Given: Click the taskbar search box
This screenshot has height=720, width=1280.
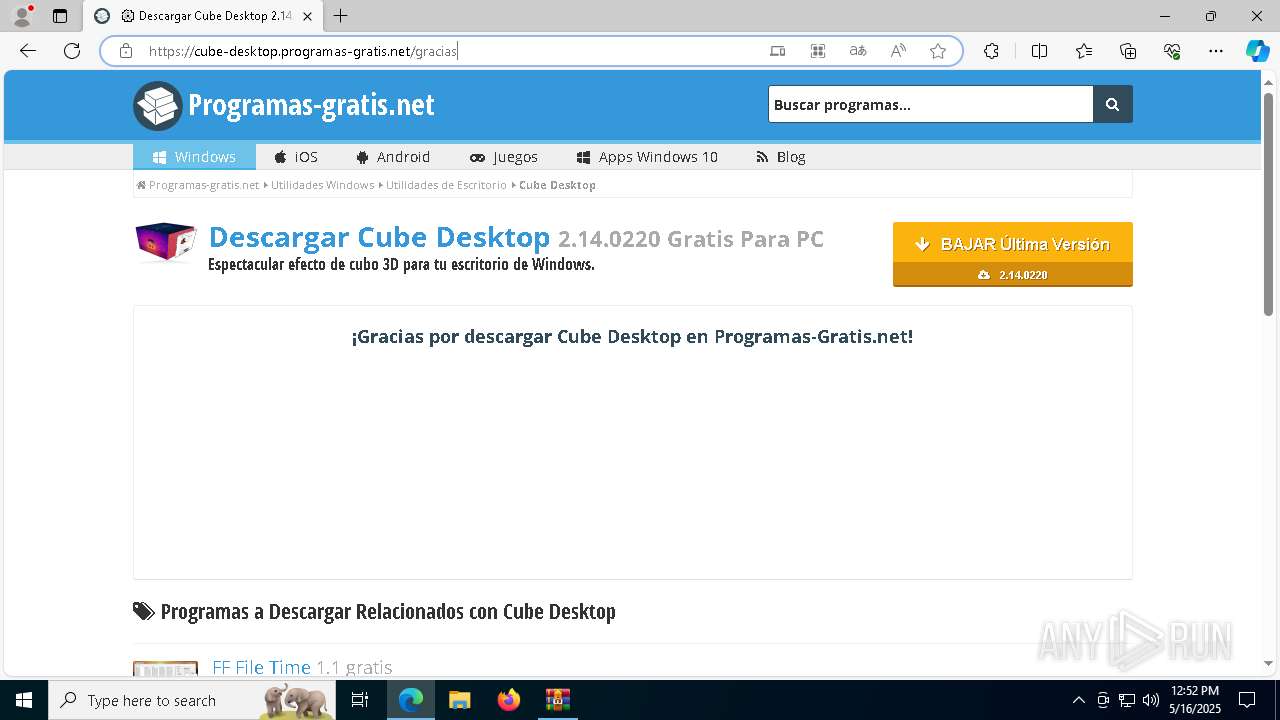Looking at the screenshot, I should click(x=192, y=700).
